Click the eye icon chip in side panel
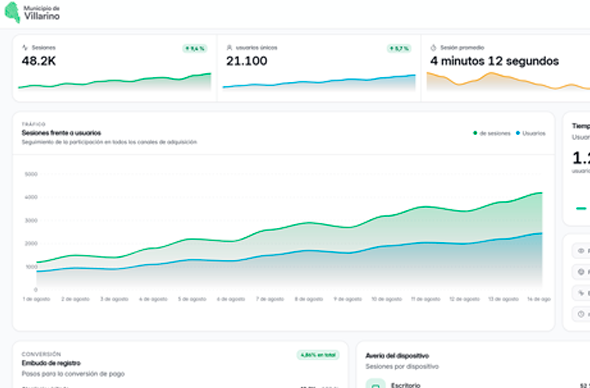590x388 pixels. tap(581, 251)
